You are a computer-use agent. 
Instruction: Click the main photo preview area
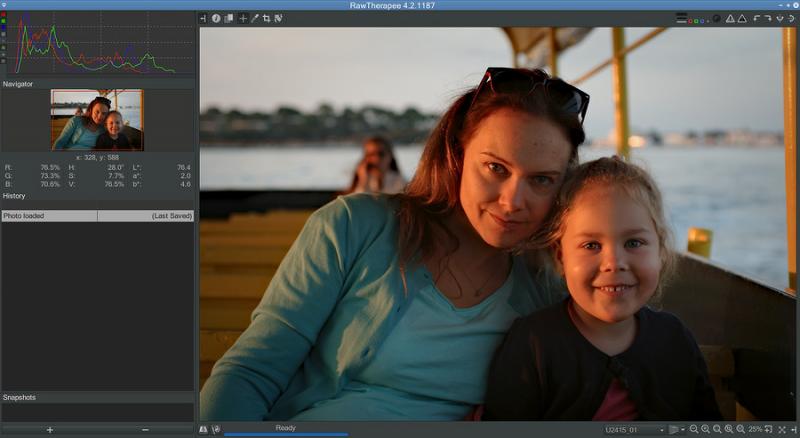pos(497,224)
